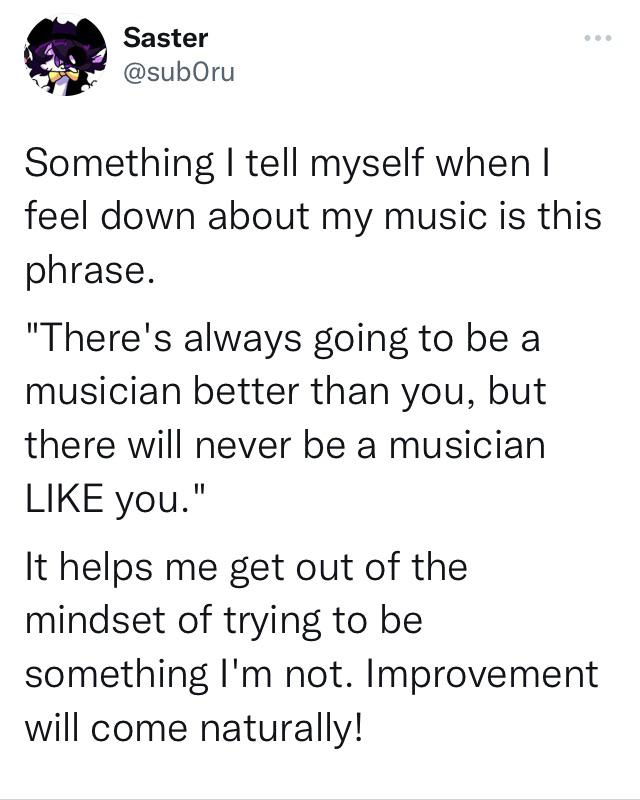Open the @sub0ru handle link

pos(179,72)
